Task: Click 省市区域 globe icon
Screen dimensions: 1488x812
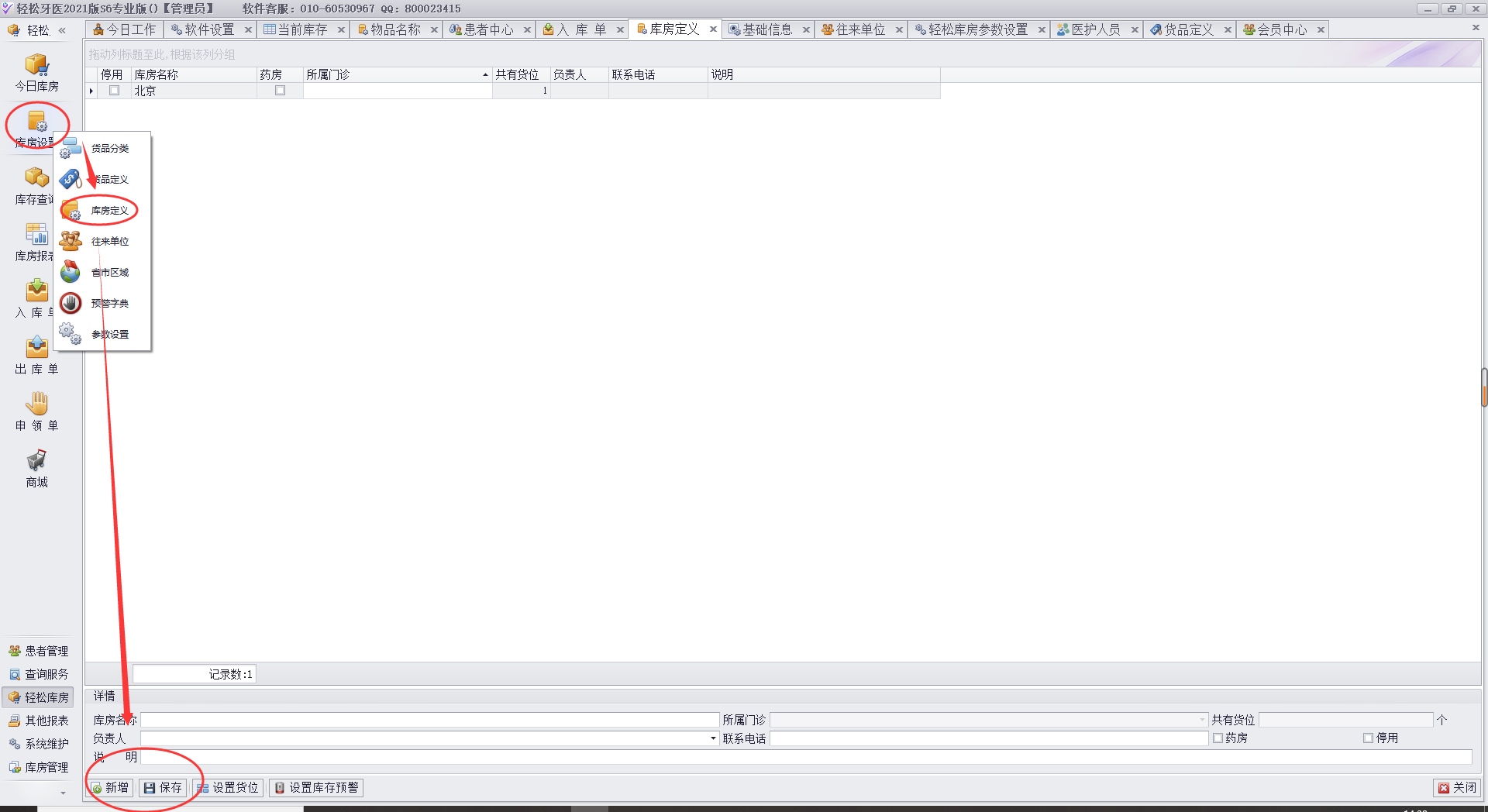Action: pyautogui.click(x=71, y=272)
